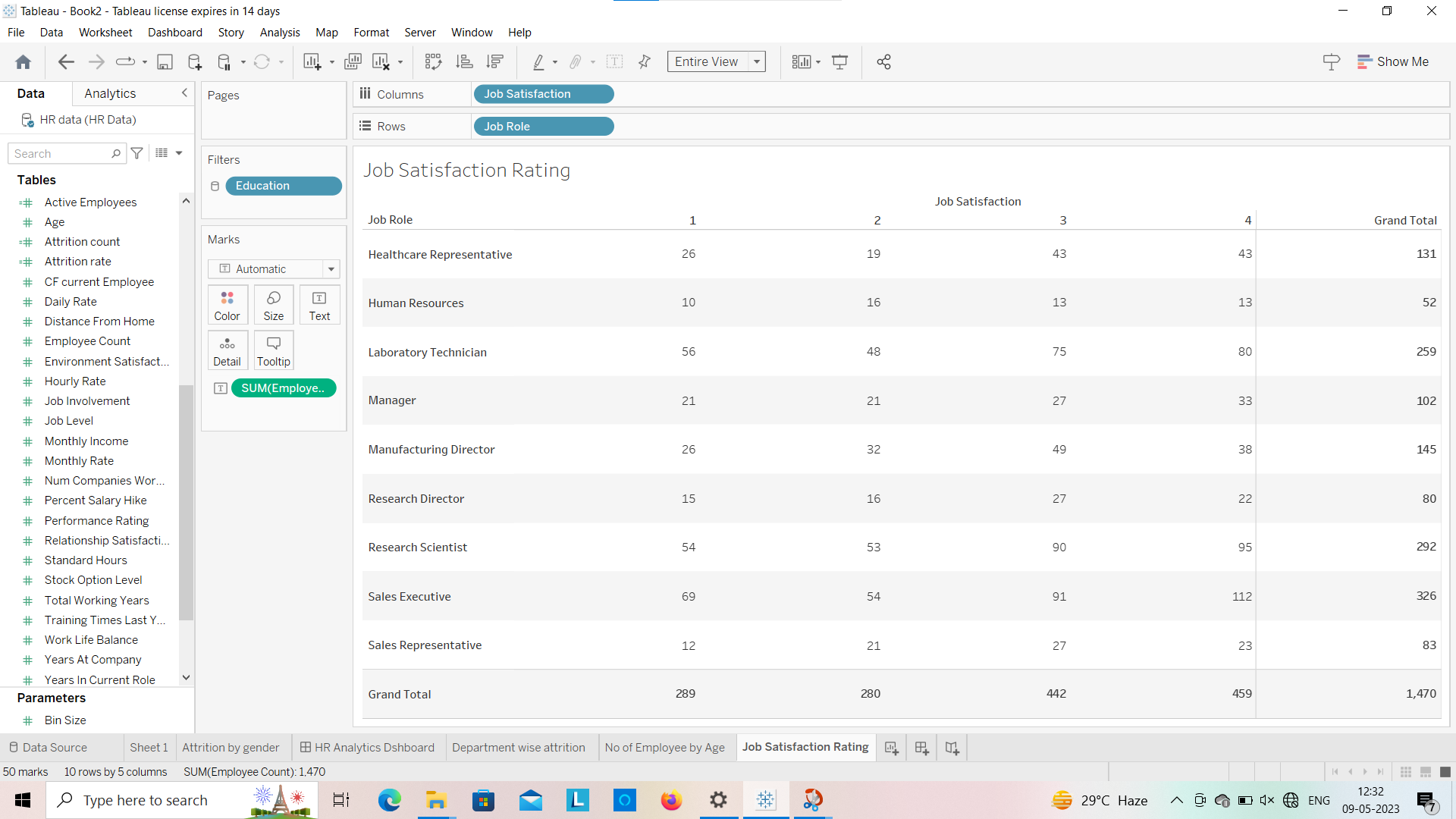Click the New Worksheet tab icon
Screen dimensions: 1456x819
point(892,748)
